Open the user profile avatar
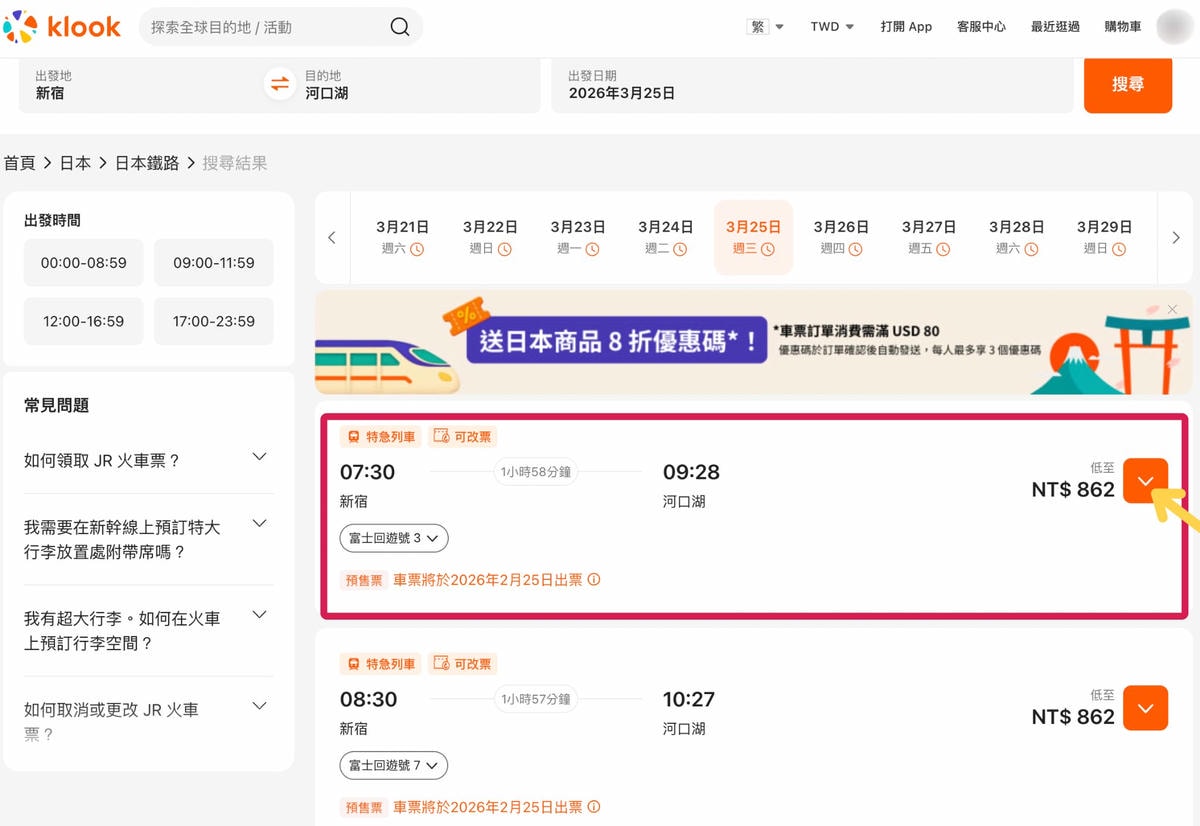Screen dimensions: 1200x826 click(x=1175, y=27)
